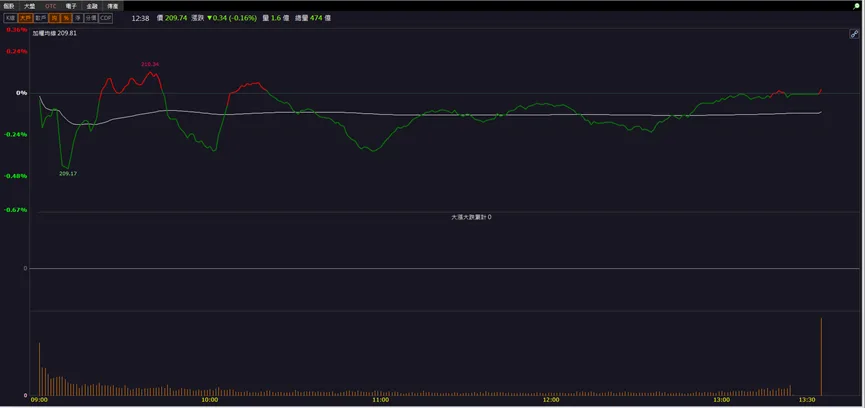Click the opening volume bar at 09:00
The height and width of the screenshot is (408, 865).
coord(39,369)
